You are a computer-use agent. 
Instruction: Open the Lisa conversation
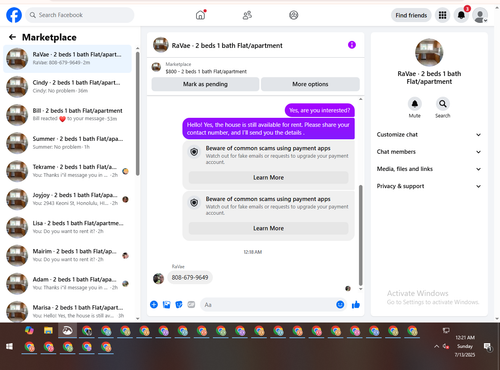68,227
